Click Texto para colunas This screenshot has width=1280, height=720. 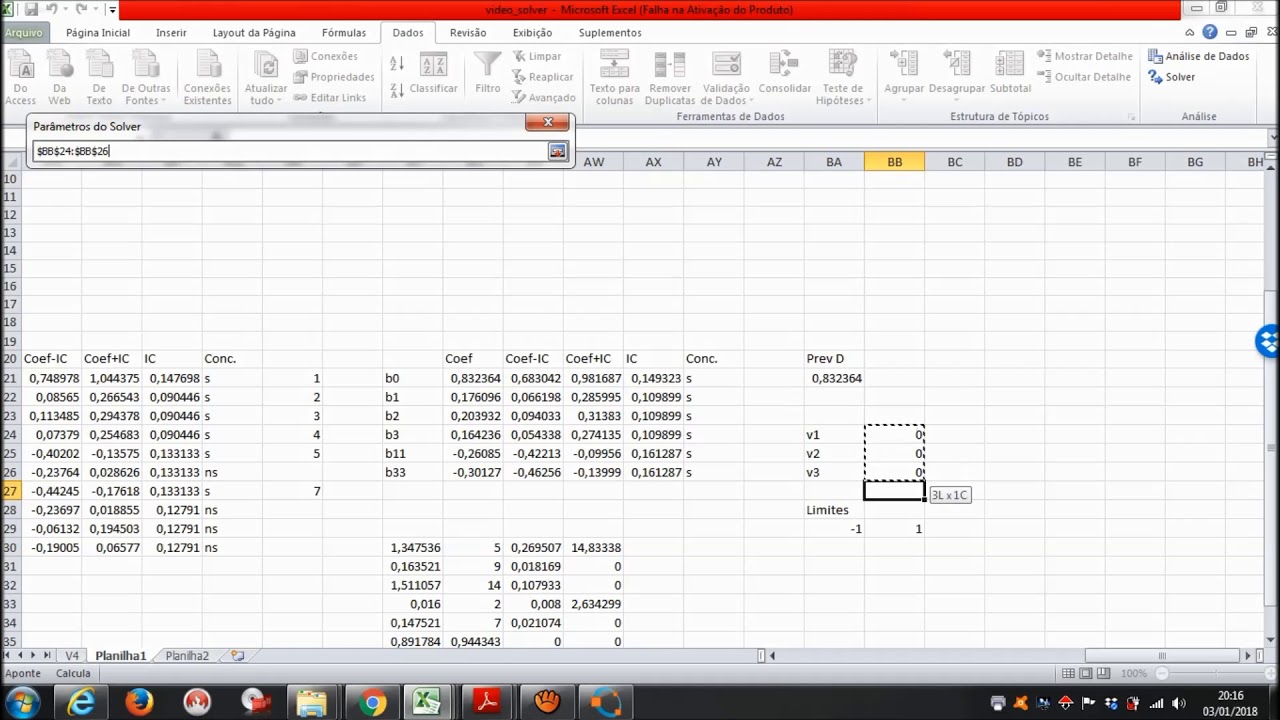(615, 78)
